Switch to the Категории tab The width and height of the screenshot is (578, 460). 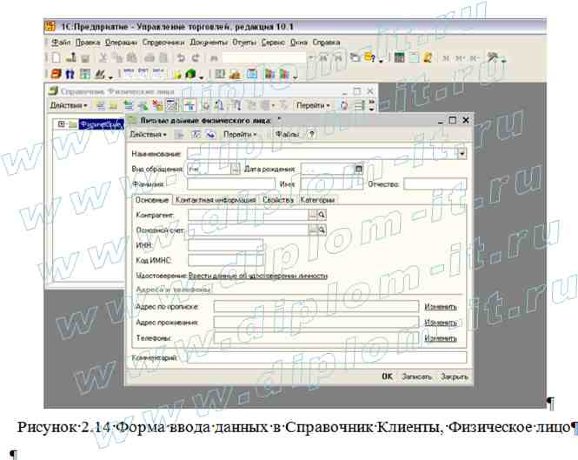(x=317, y=200)
